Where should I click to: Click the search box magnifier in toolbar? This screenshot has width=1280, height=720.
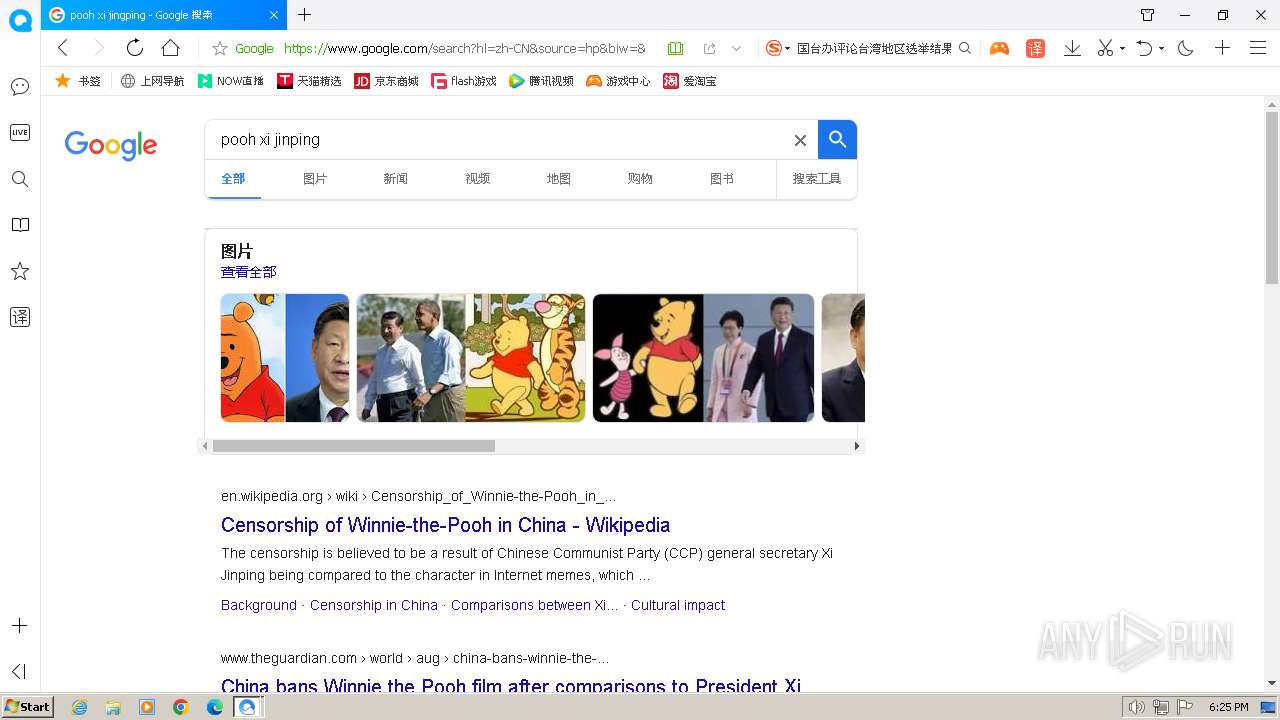(x=965, y=48)
